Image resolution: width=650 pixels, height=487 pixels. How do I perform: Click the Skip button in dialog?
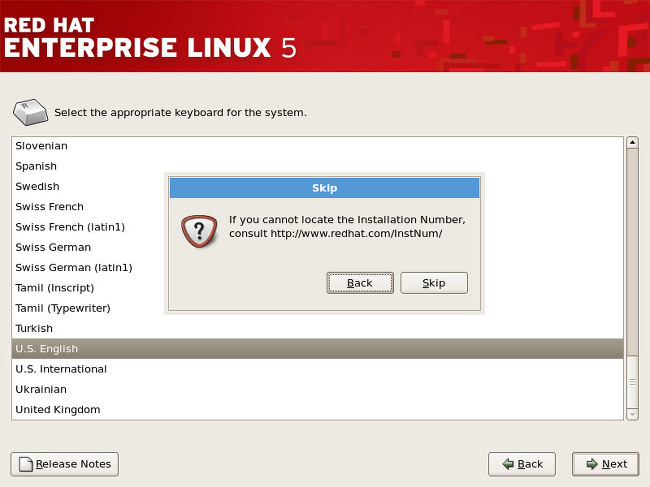434,283
